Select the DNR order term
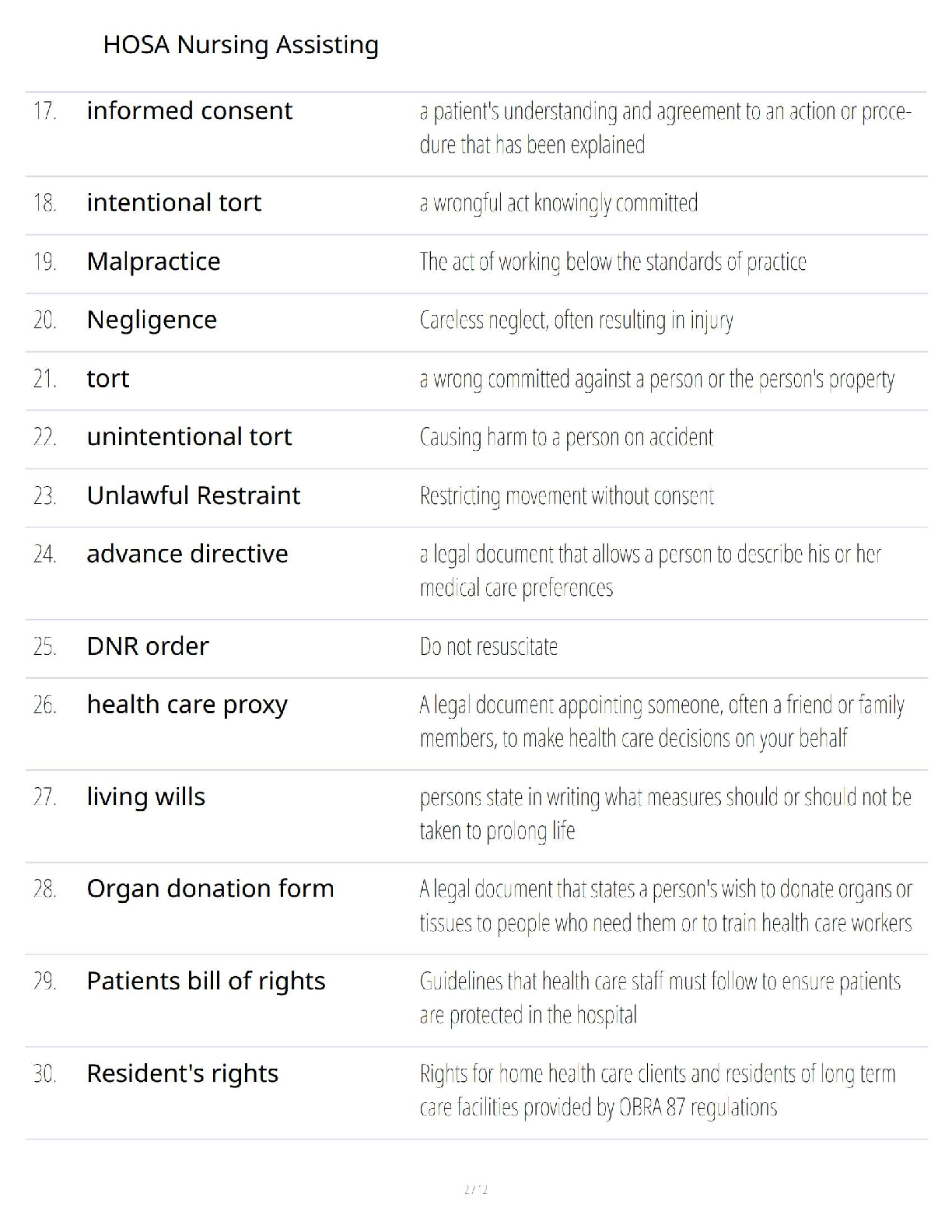 148,646
